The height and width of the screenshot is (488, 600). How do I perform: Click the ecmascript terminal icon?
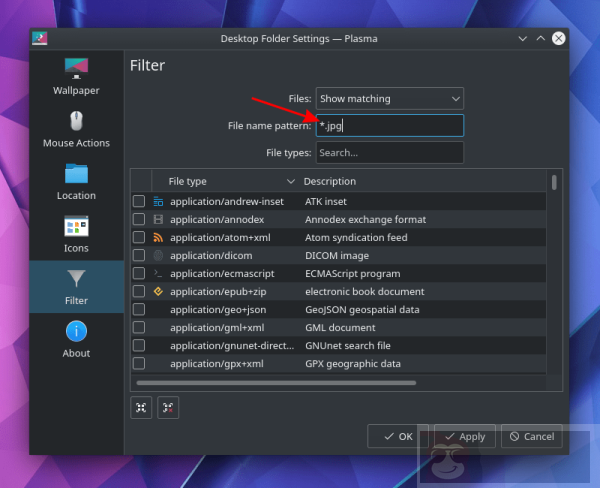[158, 273]
